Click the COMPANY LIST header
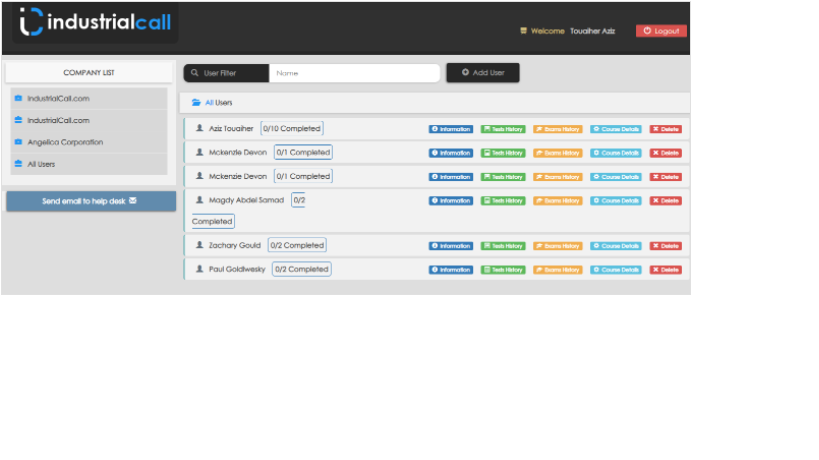 [x=89, y=73]
